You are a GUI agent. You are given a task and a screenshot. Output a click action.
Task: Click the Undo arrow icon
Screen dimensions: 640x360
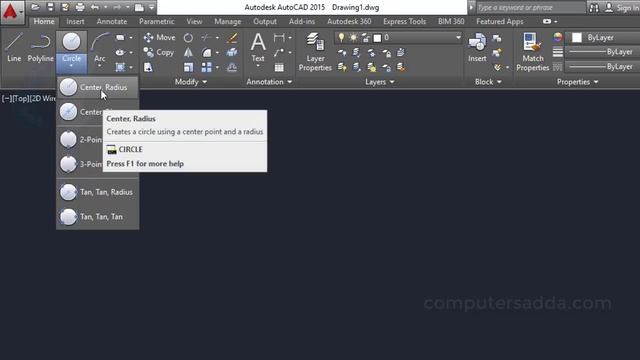point(95,7)
